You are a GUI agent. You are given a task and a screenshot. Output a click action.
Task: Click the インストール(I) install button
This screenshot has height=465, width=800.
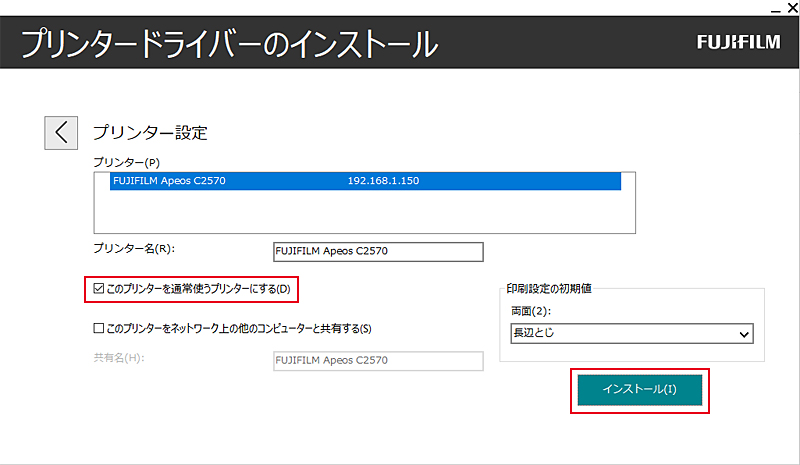[x=640, y=390]
